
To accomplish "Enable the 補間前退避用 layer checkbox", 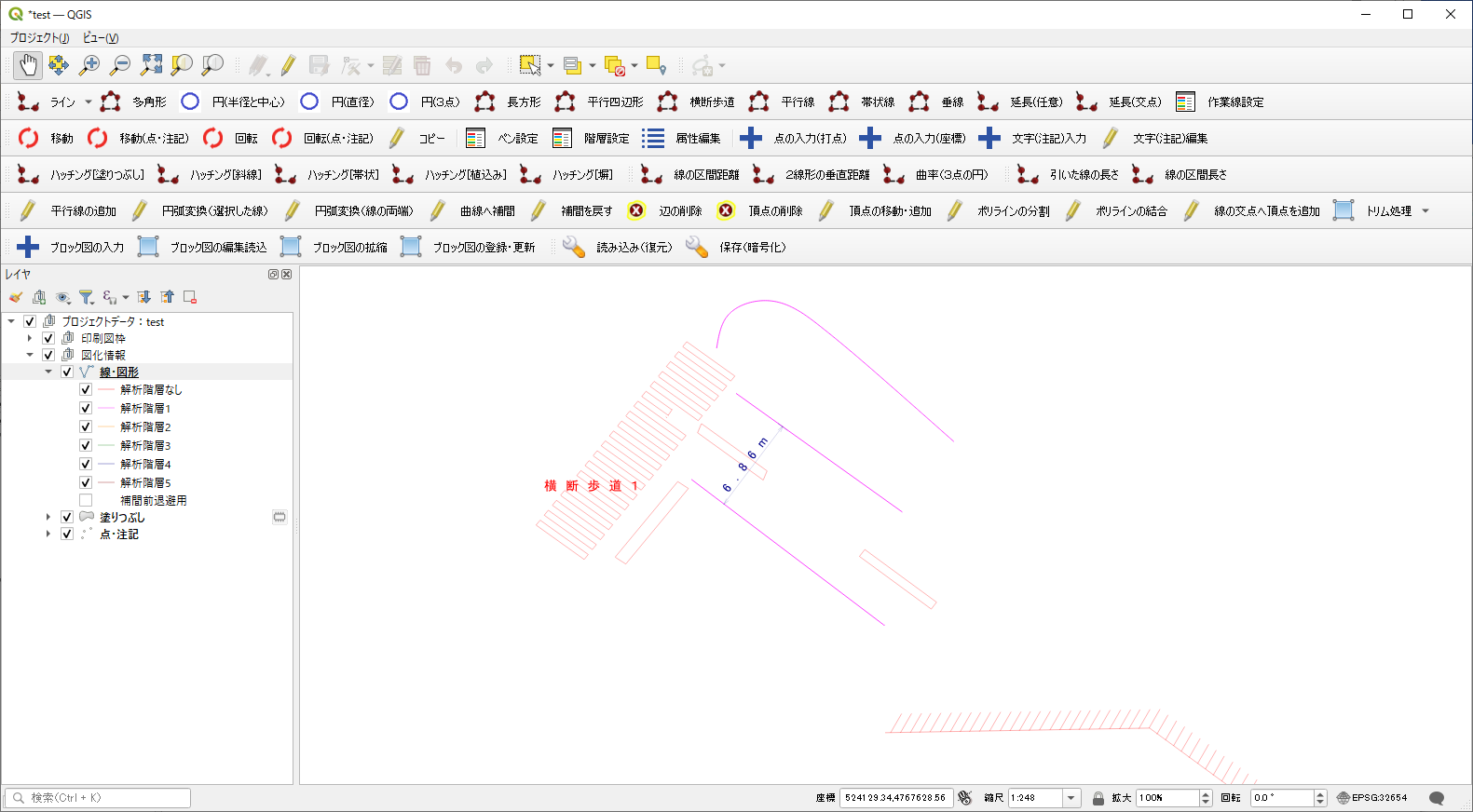I will [86, 500].
